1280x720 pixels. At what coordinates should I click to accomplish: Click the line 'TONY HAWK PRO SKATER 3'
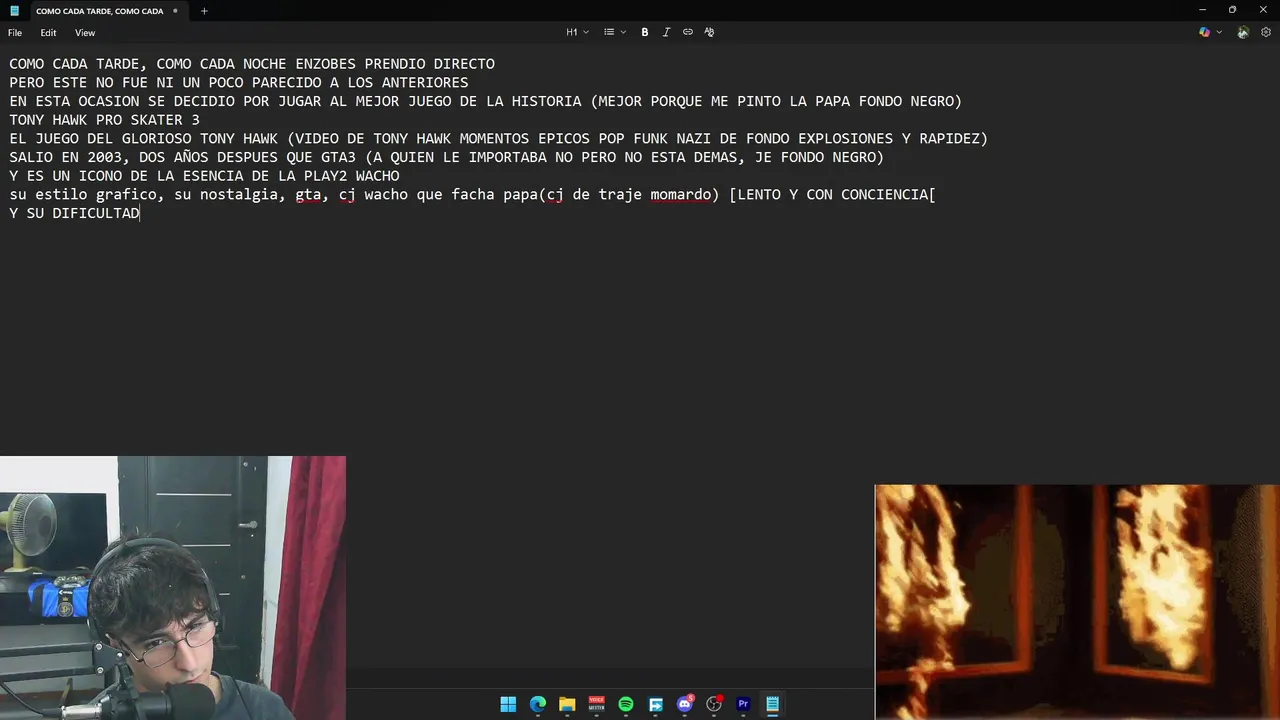(x=104, y=120)
